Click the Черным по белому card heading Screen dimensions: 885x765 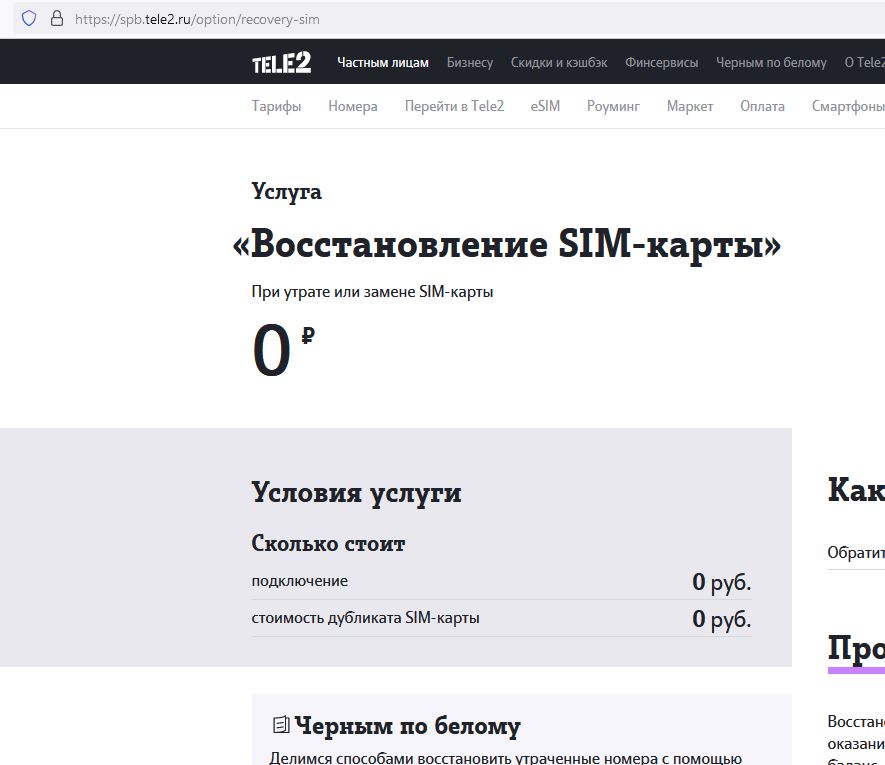[408, 725]
